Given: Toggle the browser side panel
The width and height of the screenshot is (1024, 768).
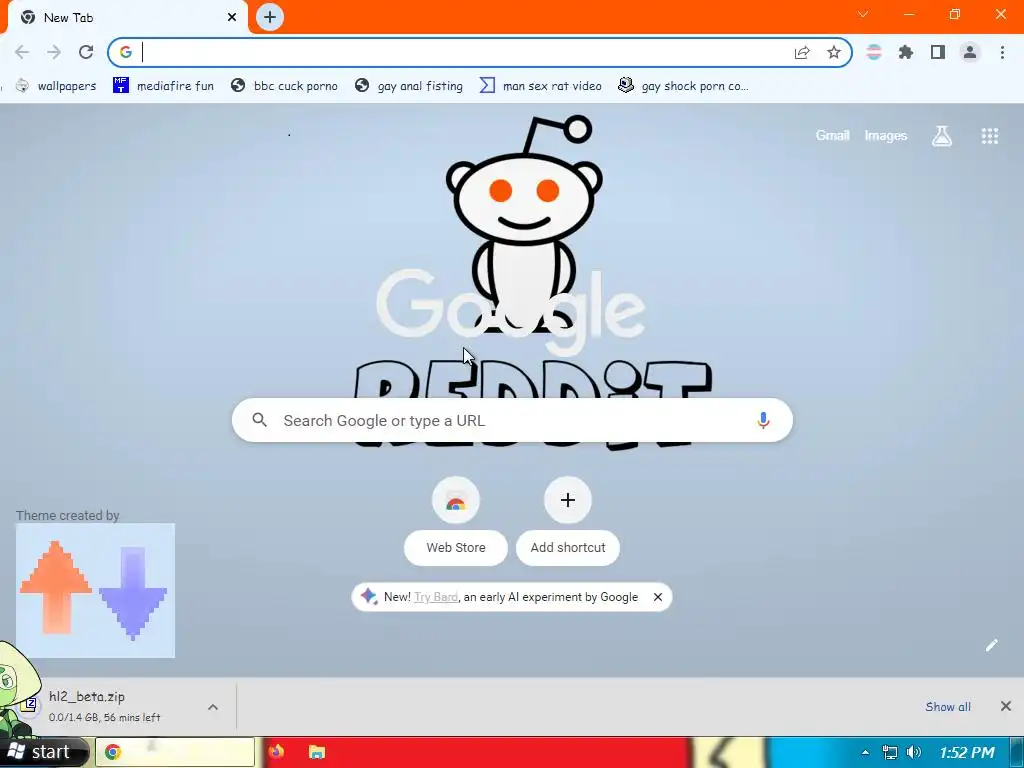Looking at the screenshot, I should click(938, 52).
